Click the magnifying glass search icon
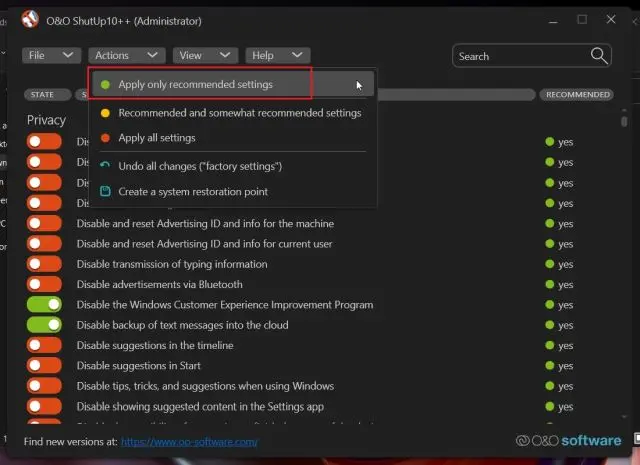Image resolution: width=640 pixels, height=465 pixels. coord(599,56)
